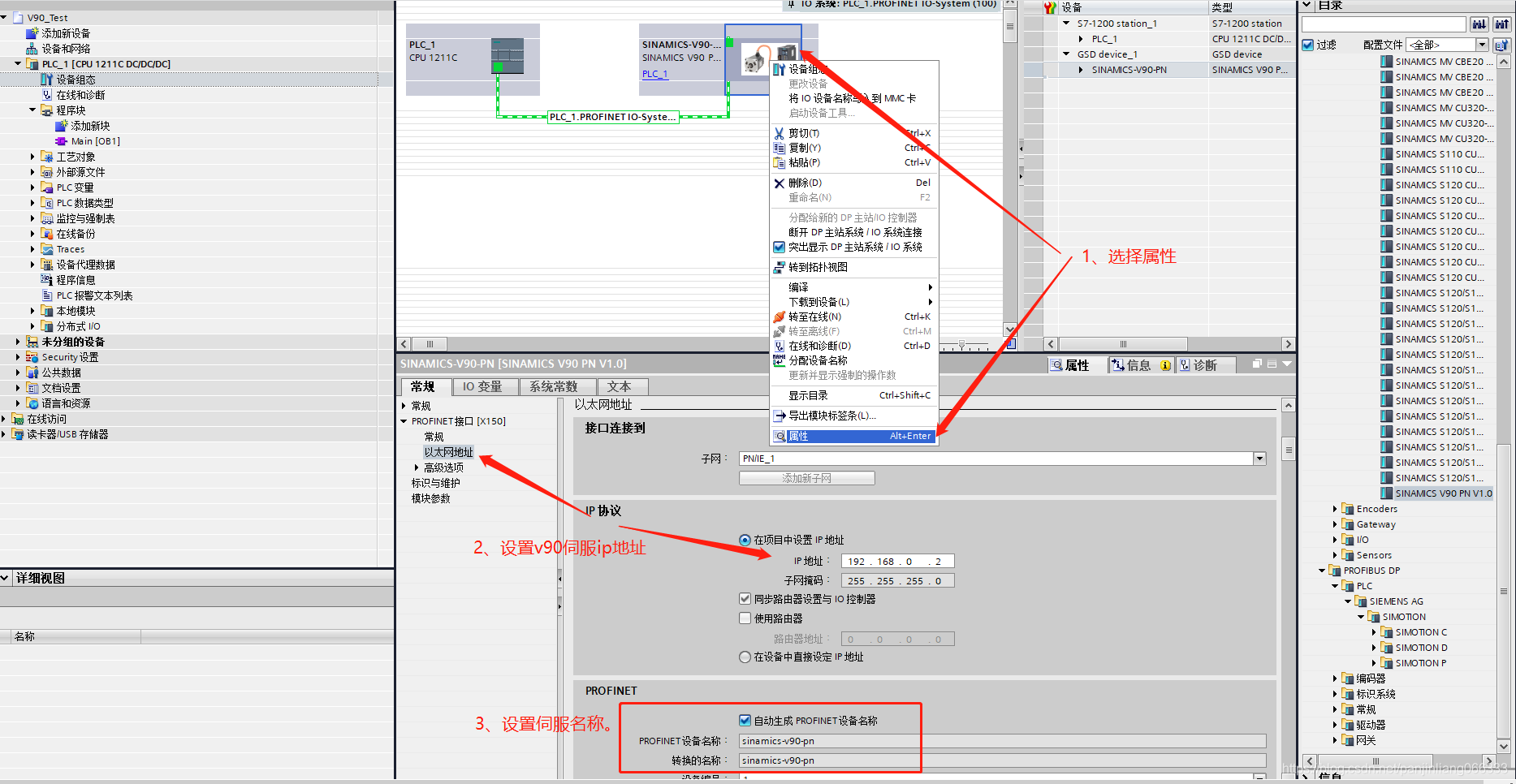Screen dimensions: 1516x784
Task: Collapse PROFINET接口 [X150] properties node
Action: 404,421
